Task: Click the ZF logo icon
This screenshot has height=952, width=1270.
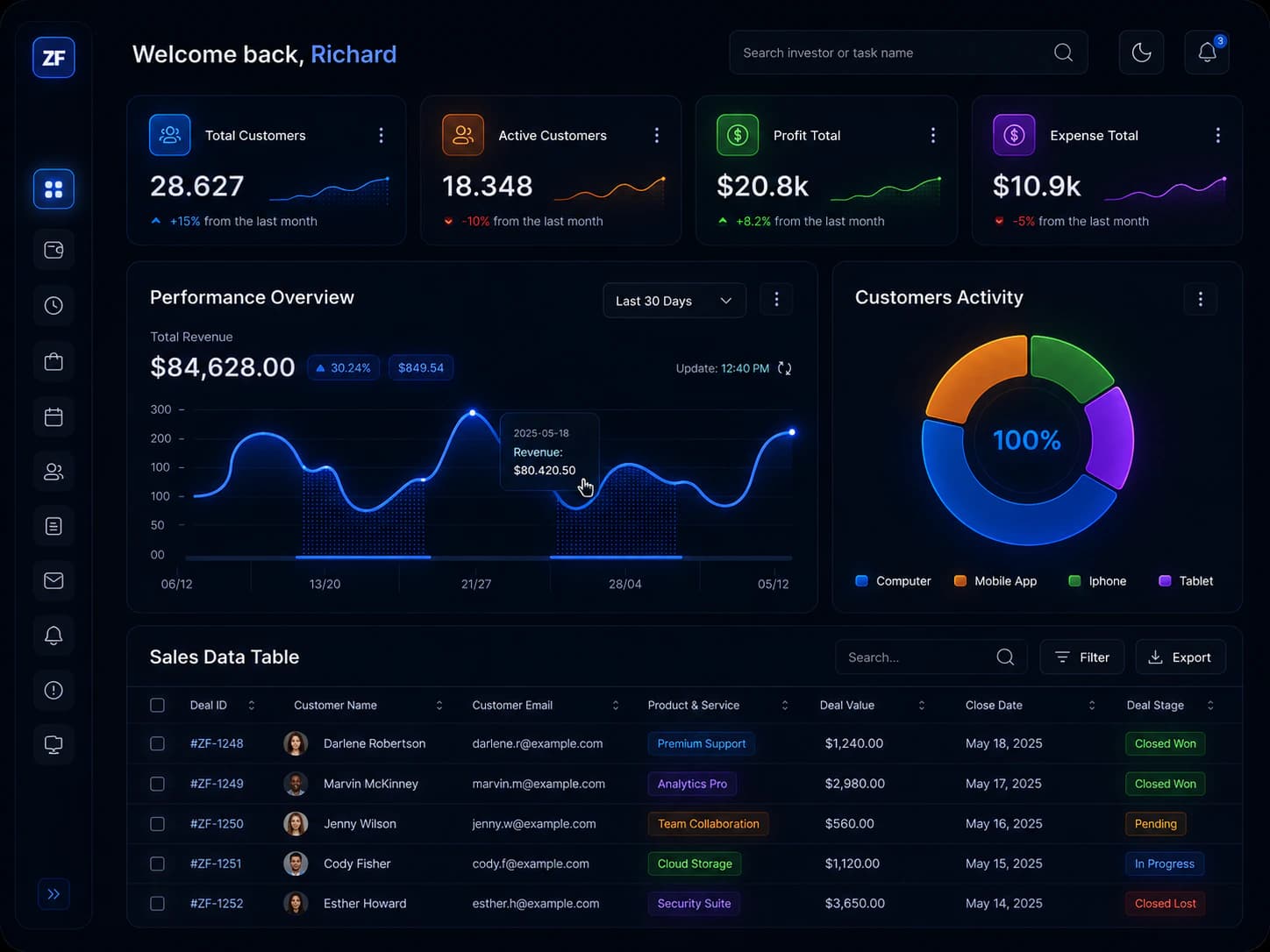Action: (x=54, y=58)
